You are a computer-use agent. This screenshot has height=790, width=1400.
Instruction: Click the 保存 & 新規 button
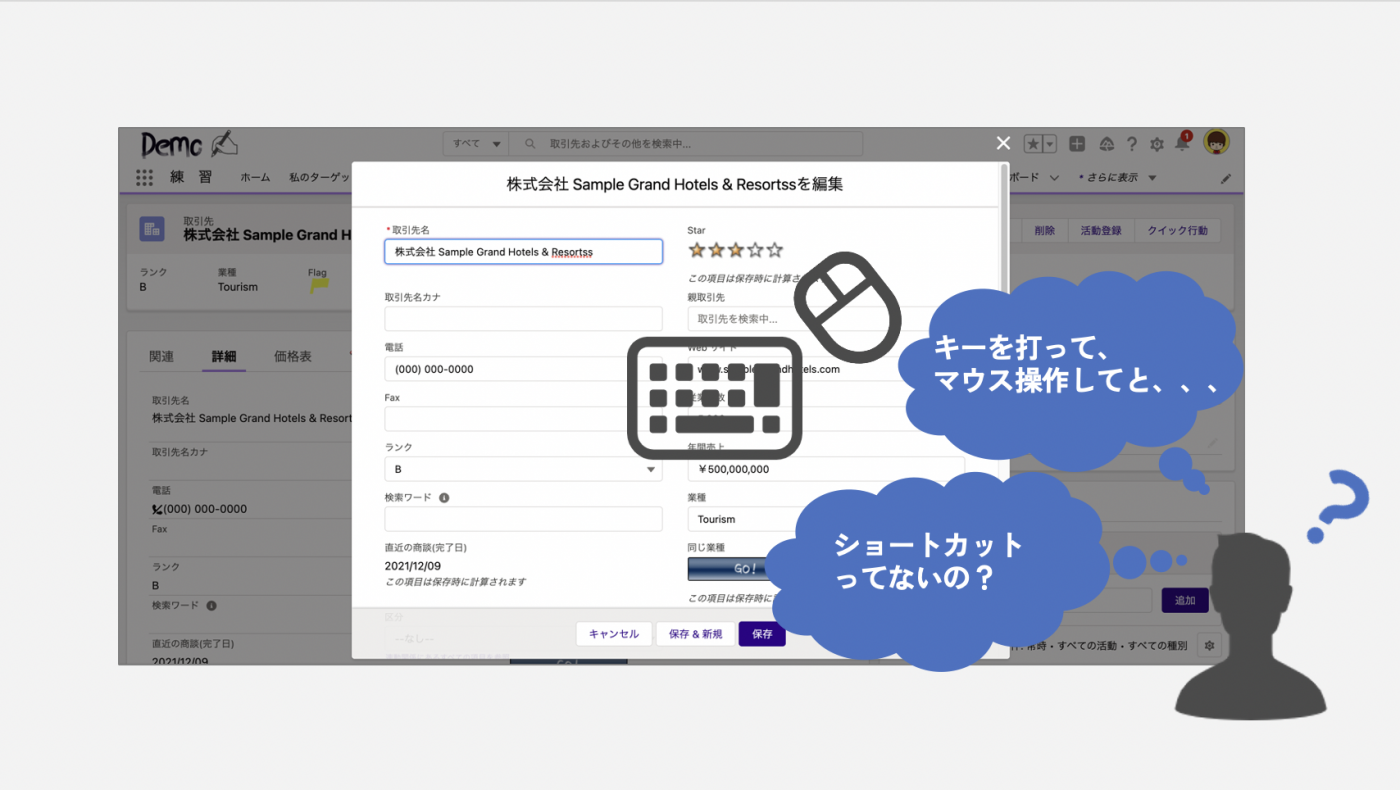(695, 634)
